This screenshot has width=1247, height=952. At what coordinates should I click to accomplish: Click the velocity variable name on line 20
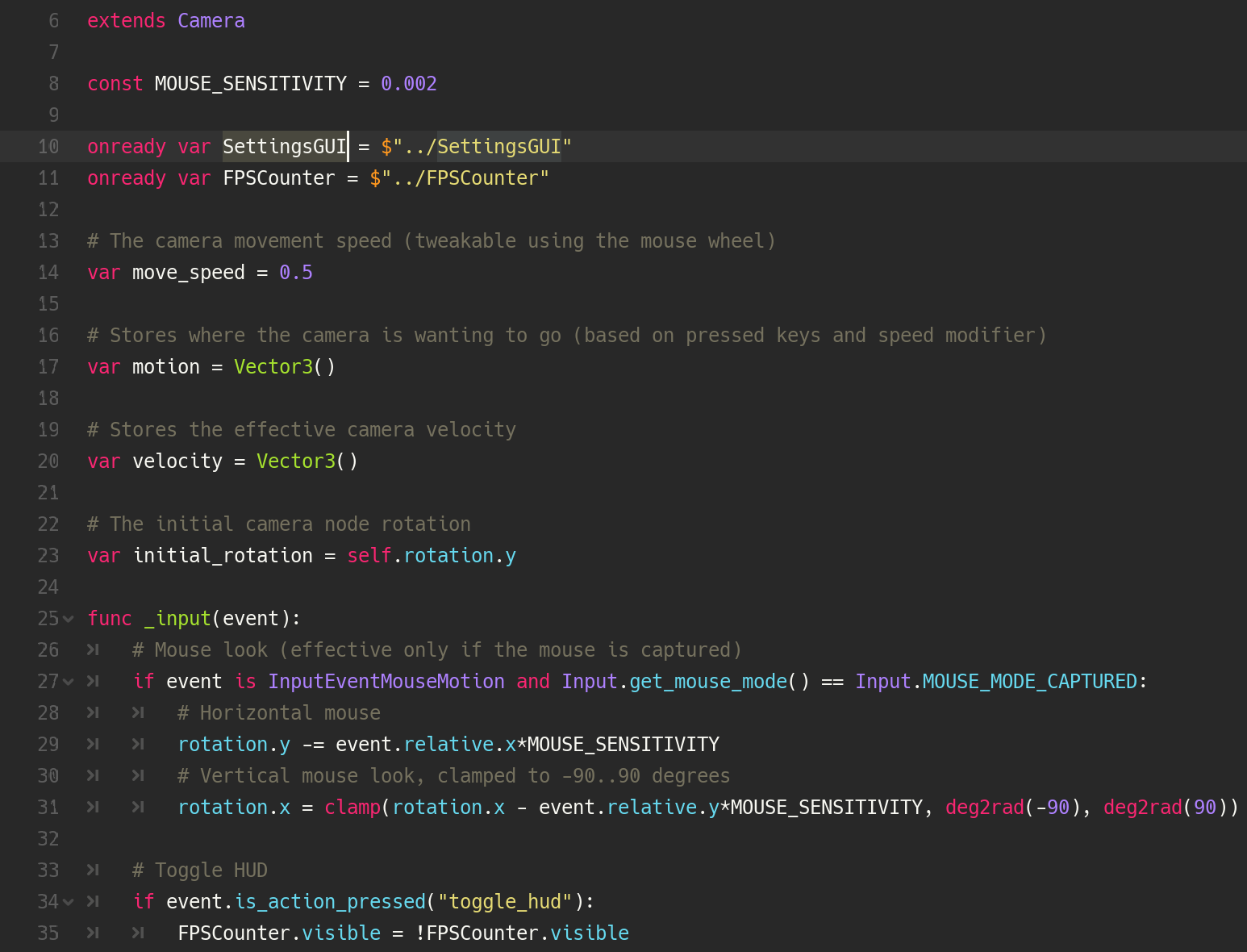pyautogui.click(x=177, y=461)
